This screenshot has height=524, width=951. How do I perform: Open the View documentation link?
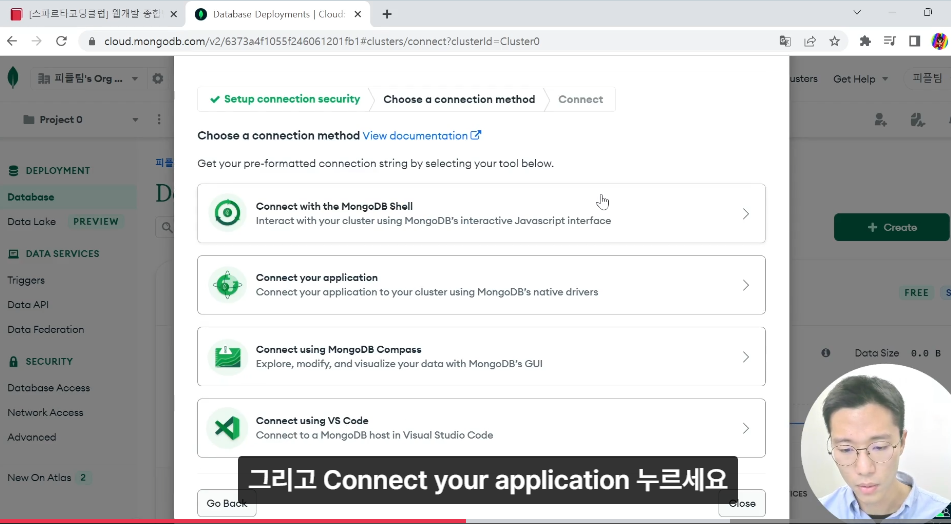coord(422,135)
